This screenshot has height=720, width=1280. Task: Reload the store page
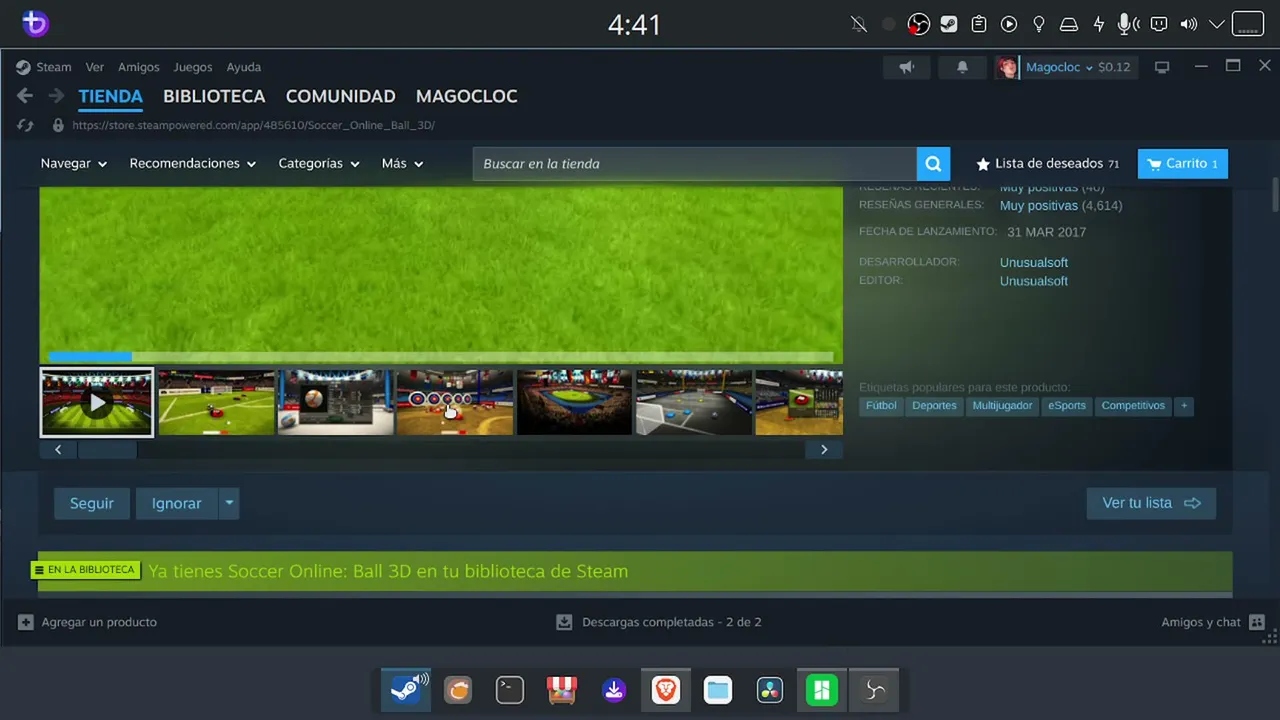(25, 126)
